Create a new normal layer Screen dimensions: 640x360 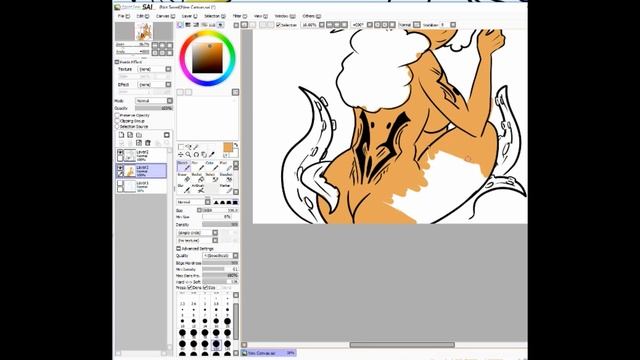point(121,135)
